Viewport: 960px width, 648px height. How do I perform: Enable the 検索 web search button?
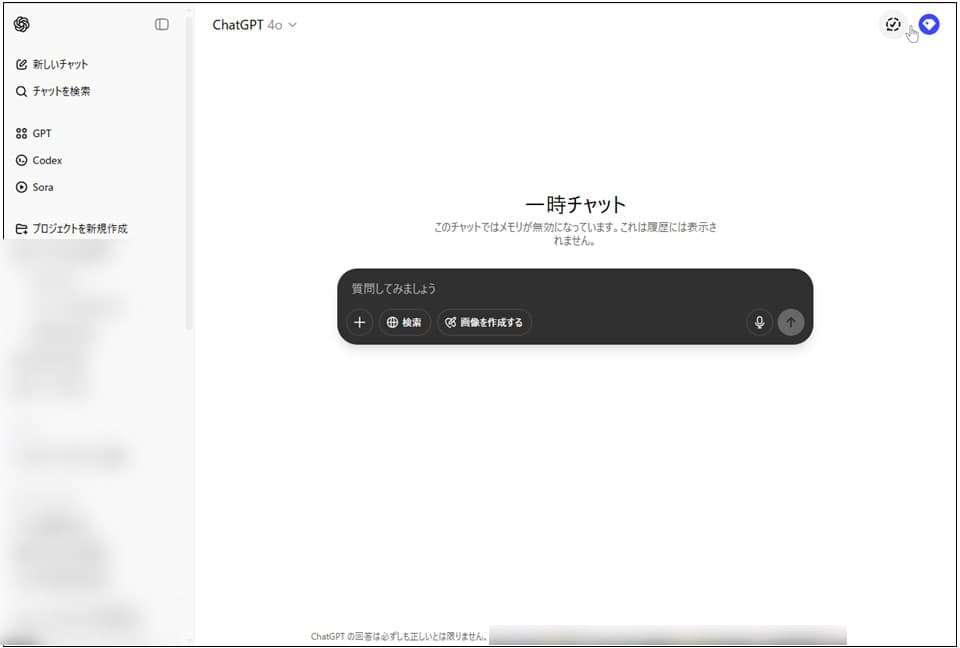click(405, 322)
